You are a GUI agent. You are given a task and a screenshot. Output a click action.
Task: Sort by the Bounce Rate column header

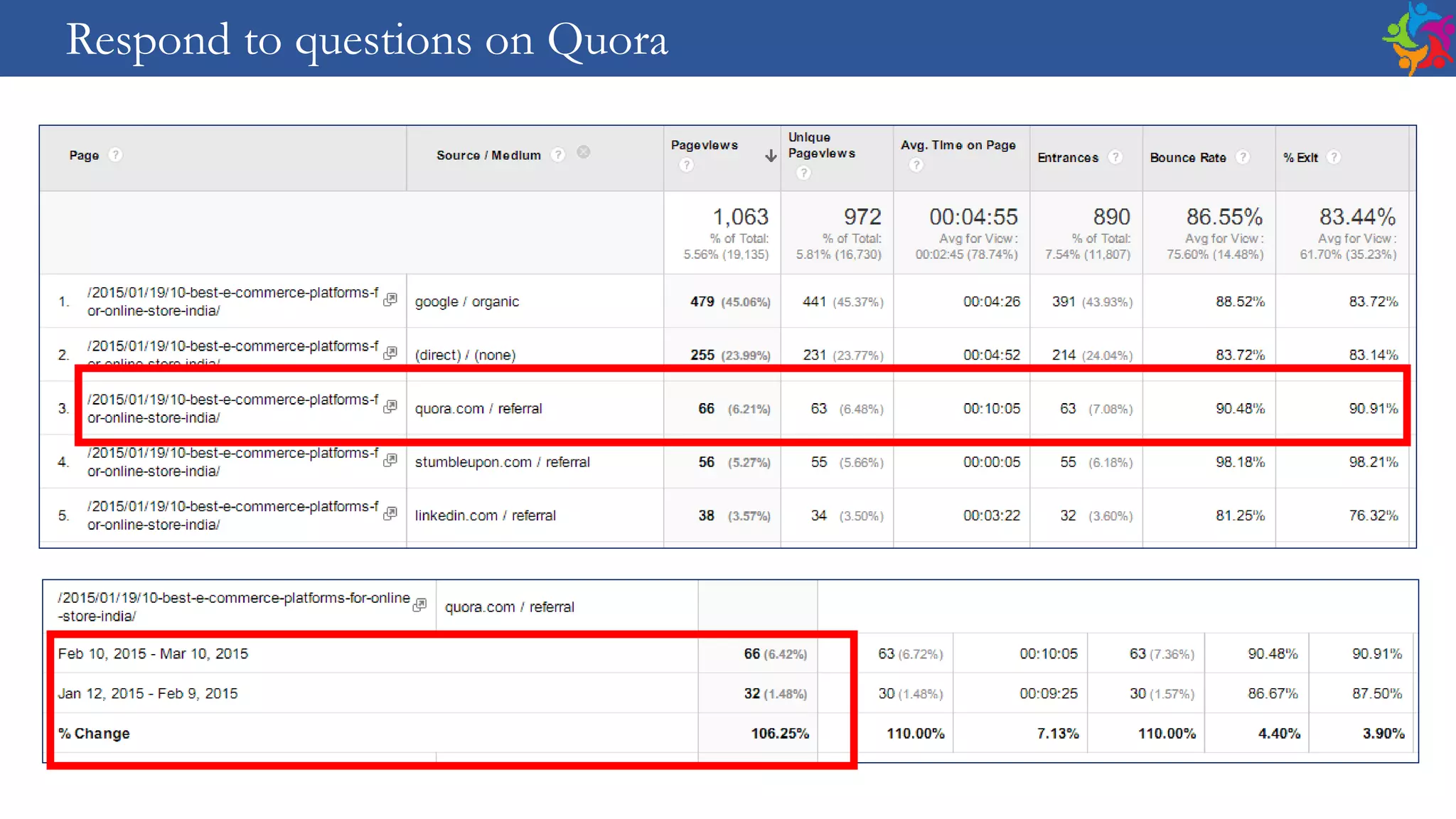tap(1188, 158)
